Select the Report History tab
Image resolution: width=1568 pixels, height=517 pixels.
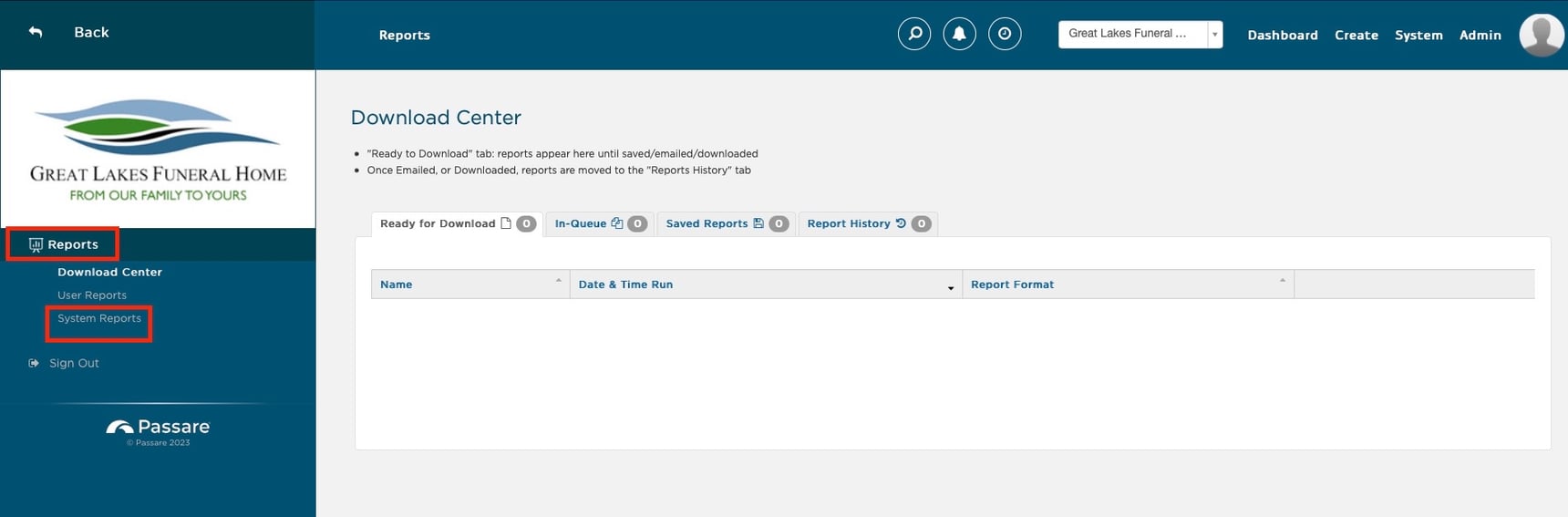[x=849, y=223]
